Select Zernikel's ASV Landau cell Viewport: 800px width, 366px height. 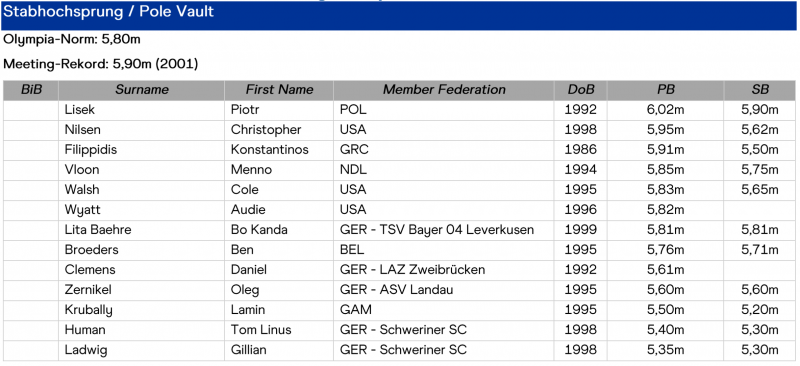[x=444, y=290]
